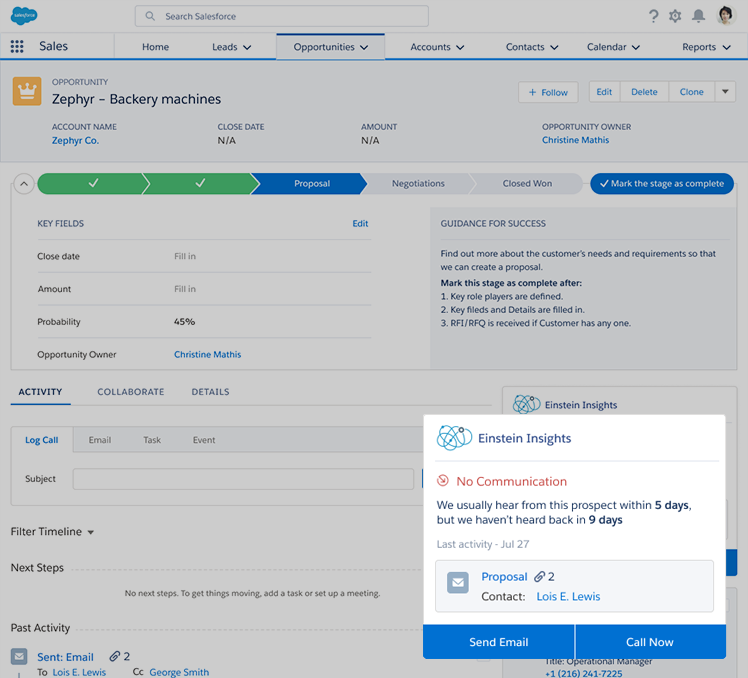Open the Lois E. Lewis recipient link

tap(79, 672)
